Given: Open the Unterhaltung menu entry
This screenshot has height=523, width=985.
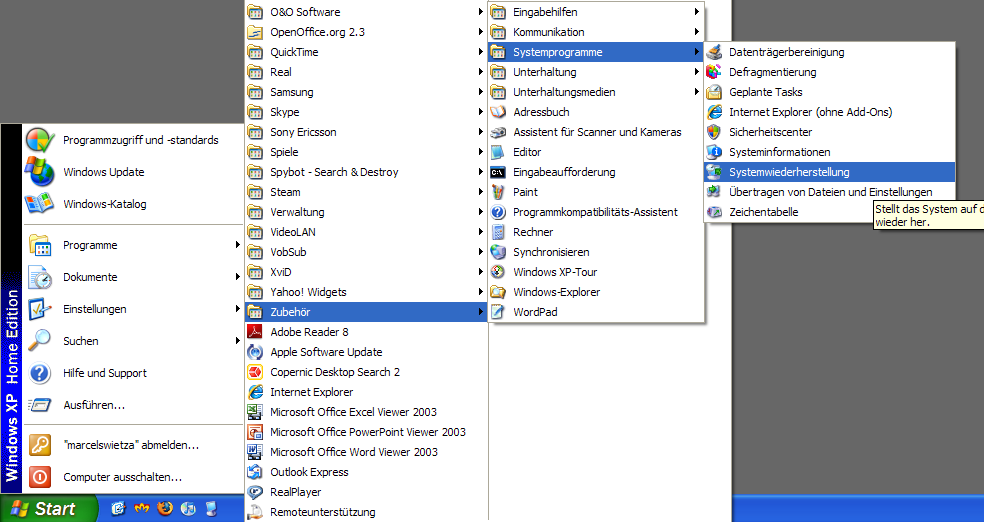Looking at the screenshot, I should 596,72.
